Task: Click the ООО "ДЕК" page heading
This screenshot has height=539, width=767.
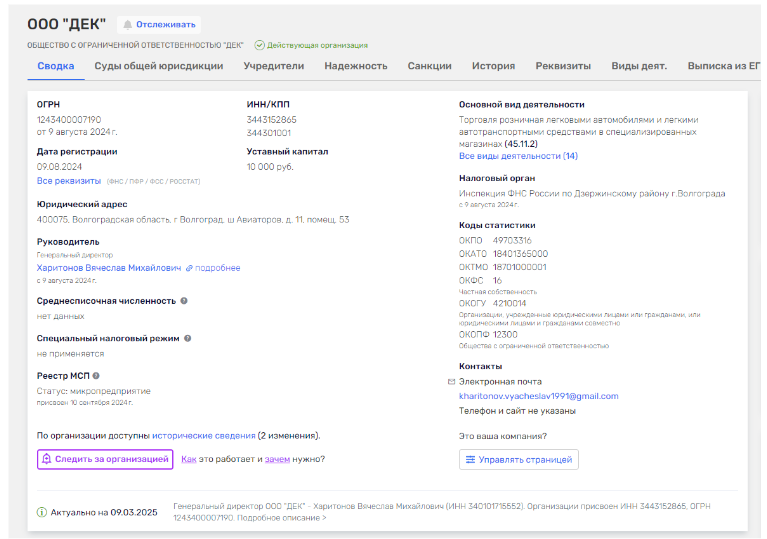Action: 67,24
